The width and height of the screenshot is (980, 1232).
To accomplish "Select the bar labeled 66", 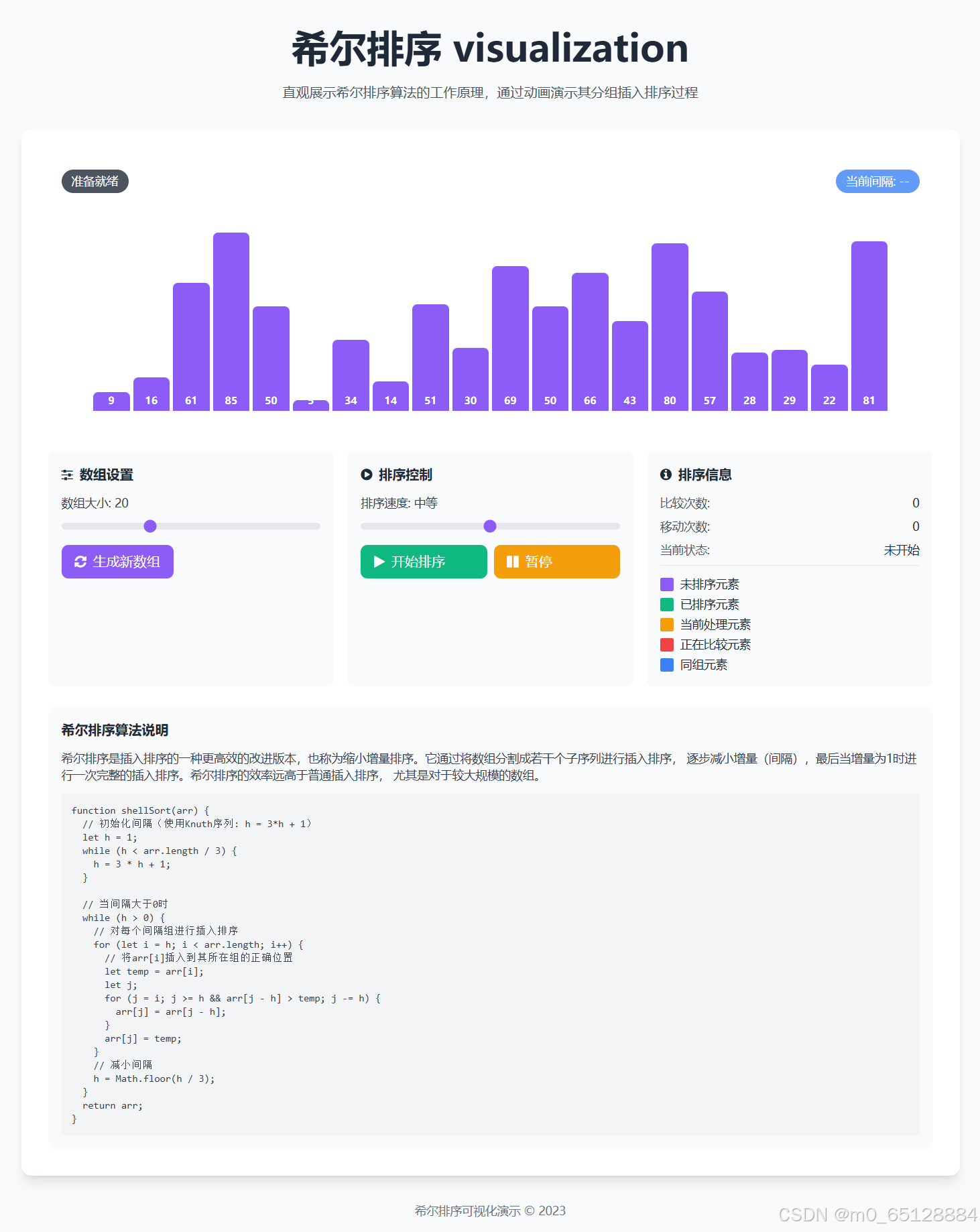I will [590, 342].
